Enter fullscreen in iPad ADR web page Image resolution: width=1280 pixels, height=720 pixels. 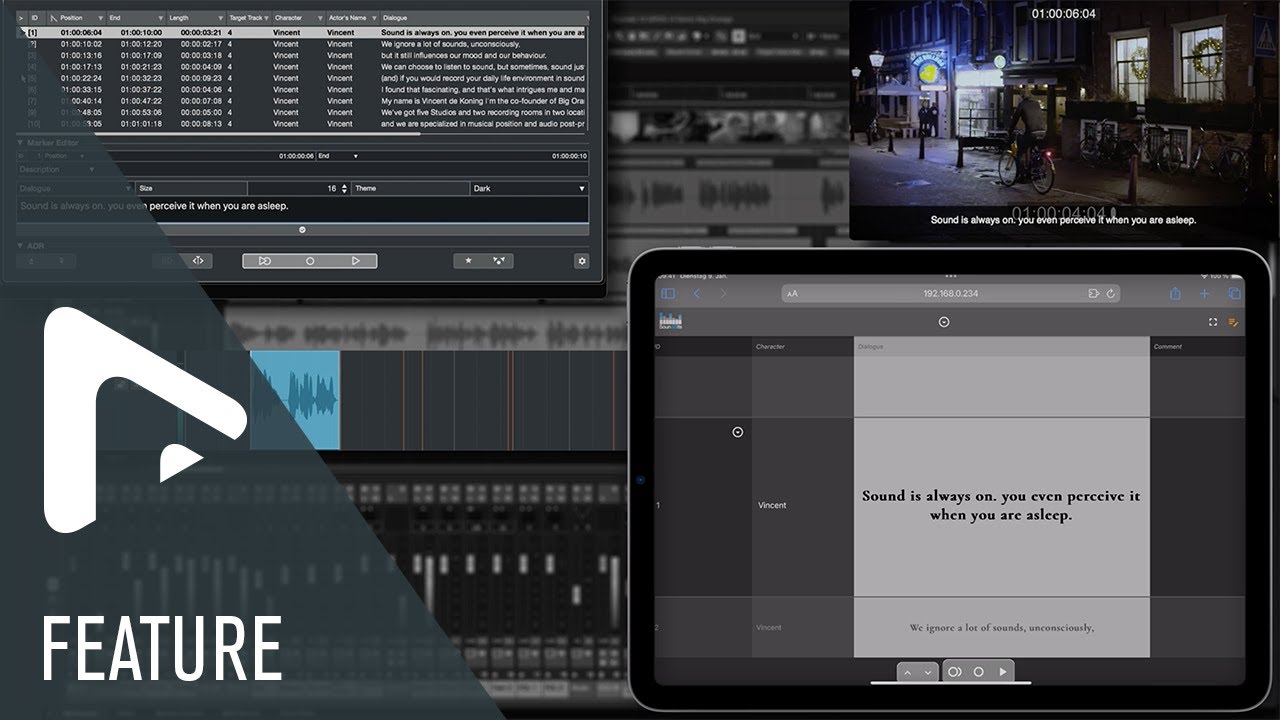point(1213,322)
